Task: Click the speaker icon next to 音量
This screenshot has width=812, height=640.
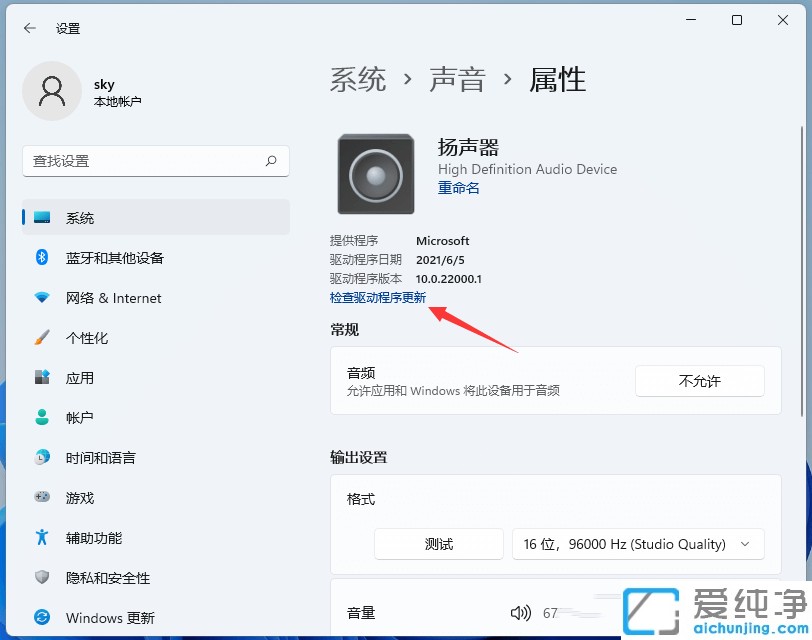Action: tap(521, 613)
